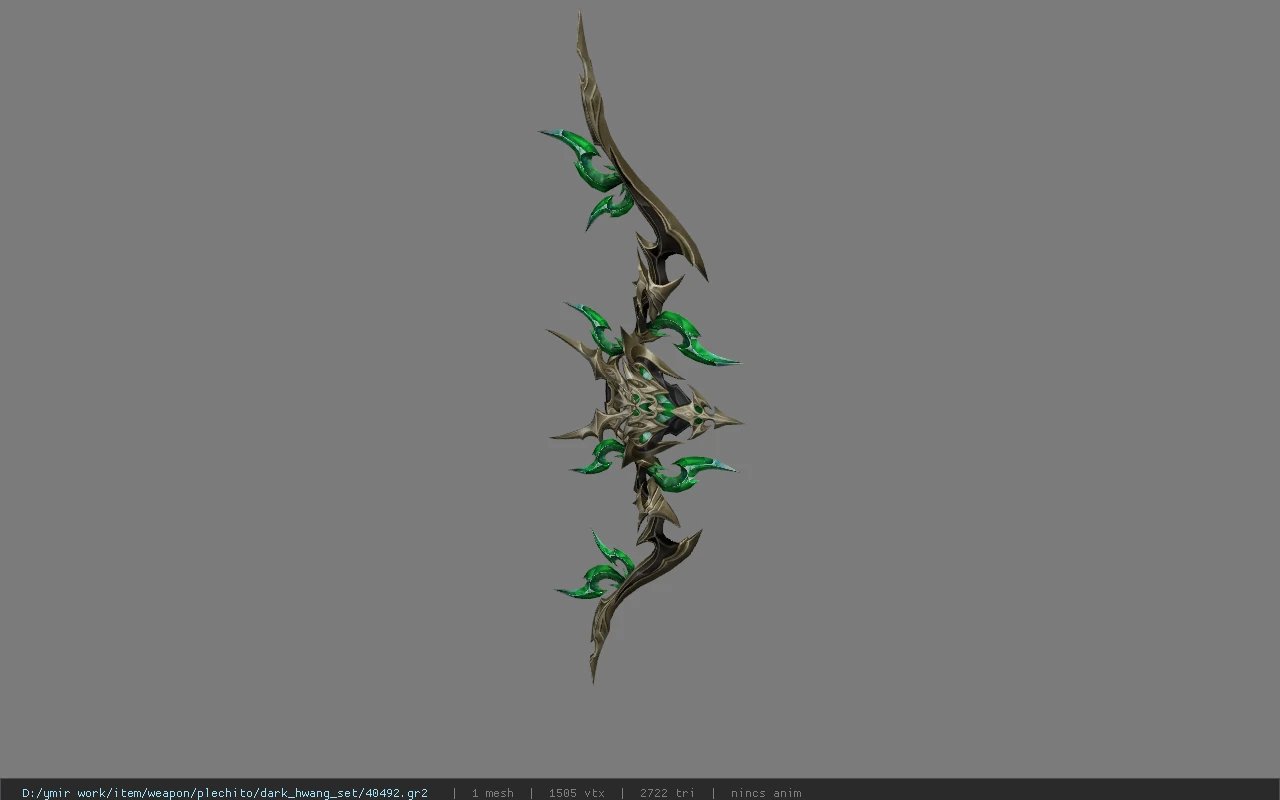Screen dimensions: 1280x800
Task: Click the file path ending in 40492.gr2
Action: click(x=225, y=793)
